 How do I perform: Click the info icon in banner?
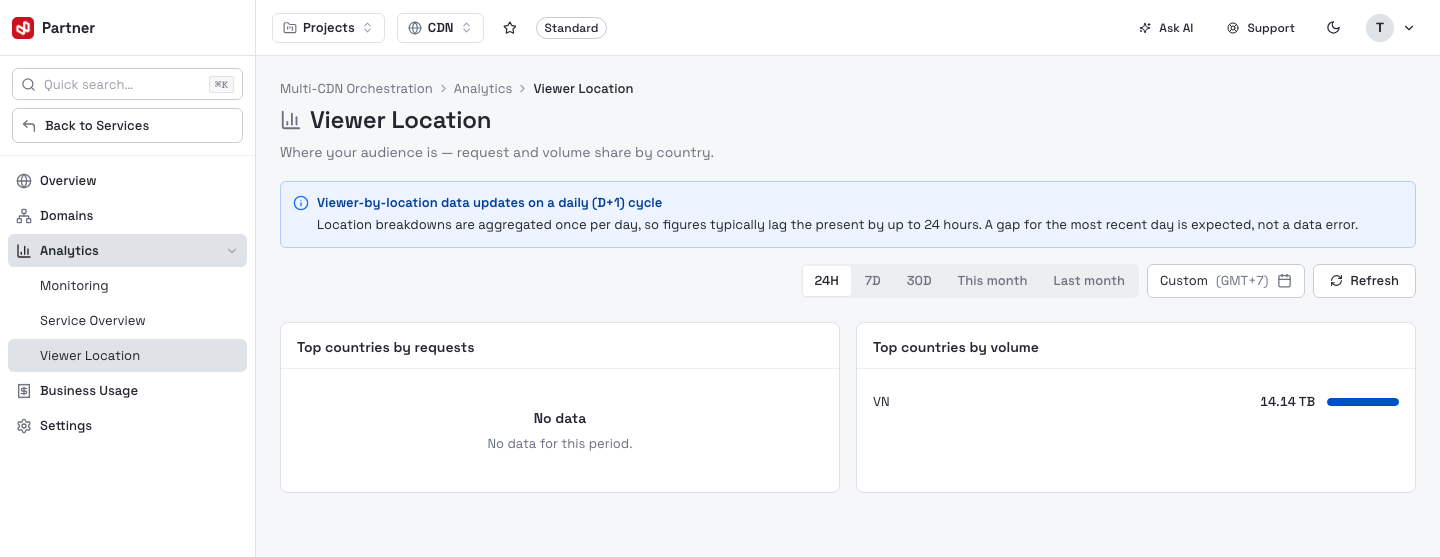click(x=301, y=203)
